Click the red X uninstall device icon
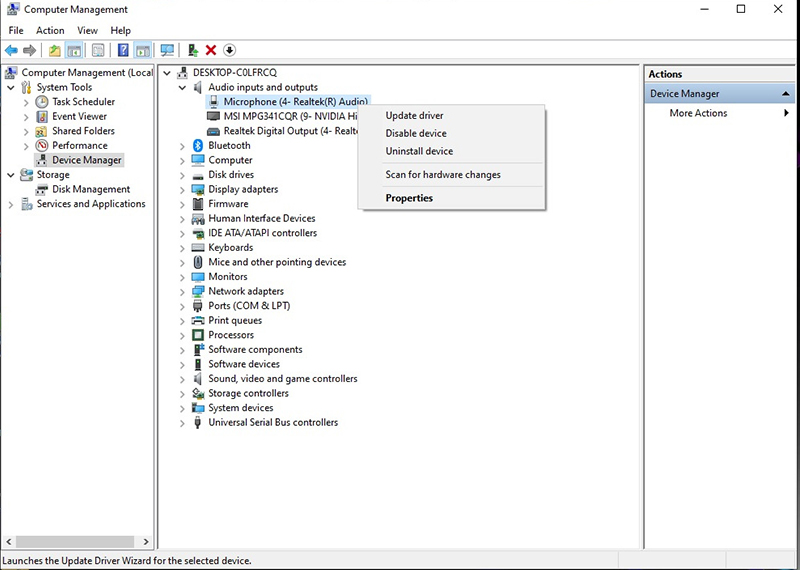Viewport: 800px width, 570px height. coord(211,50)
